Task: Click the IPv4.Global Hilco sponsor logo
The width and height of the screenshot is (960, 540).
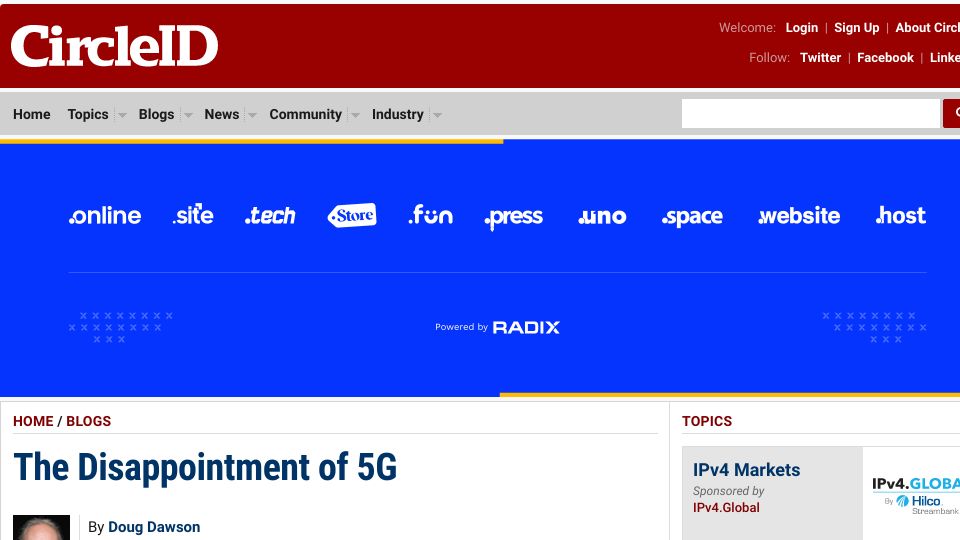Action: coord(916,495)
